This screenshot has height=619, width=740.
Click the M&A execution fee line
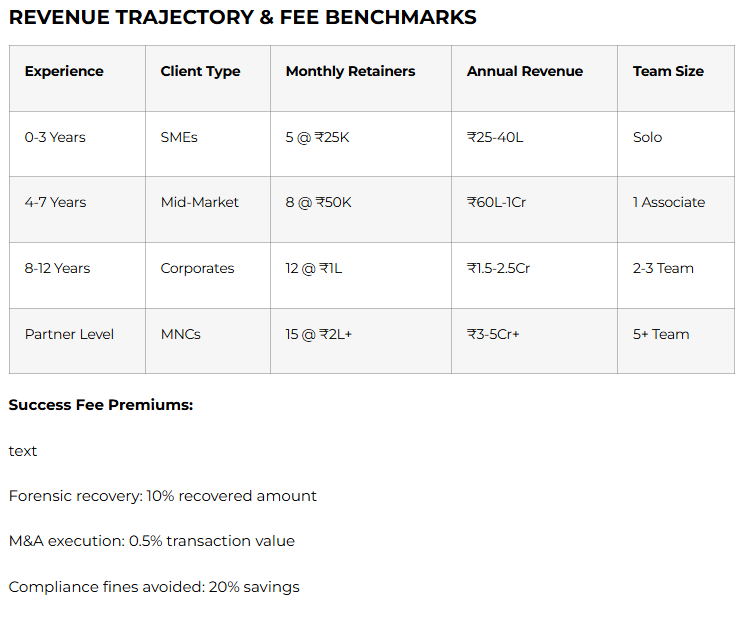(151, 541)
